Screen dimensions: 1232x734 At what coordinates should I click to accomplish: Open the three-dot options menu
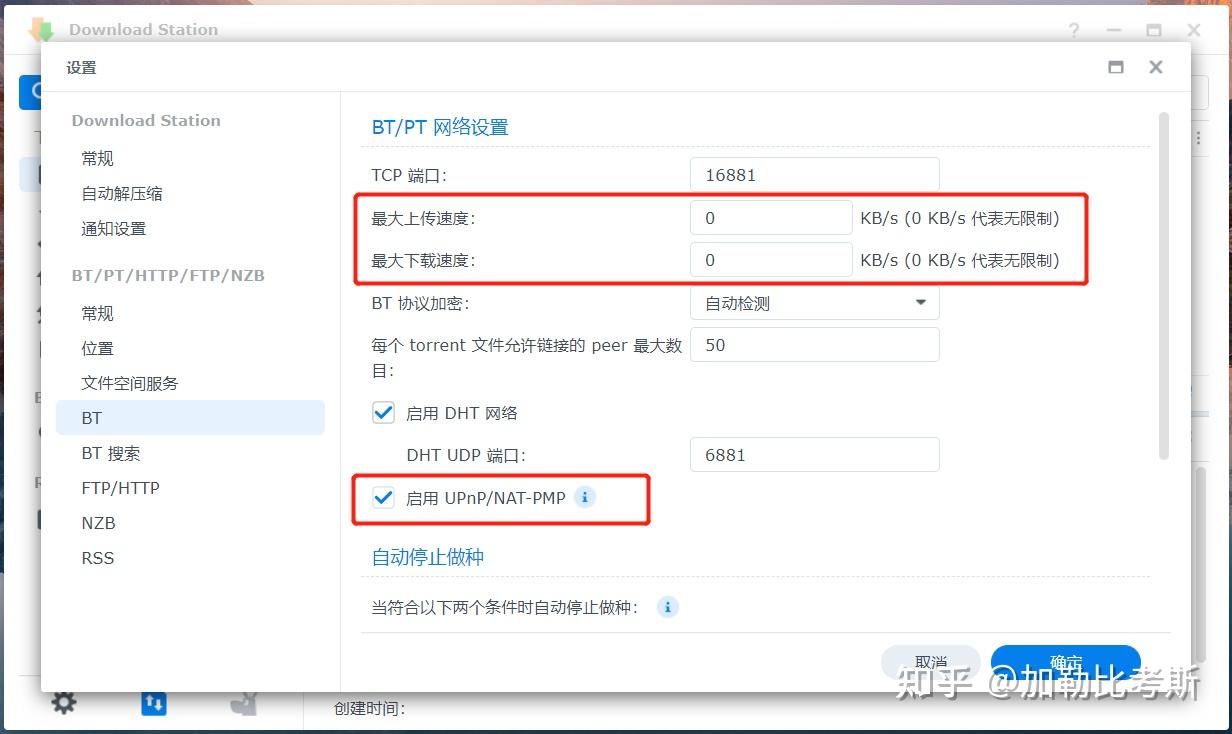point(1197,138)
